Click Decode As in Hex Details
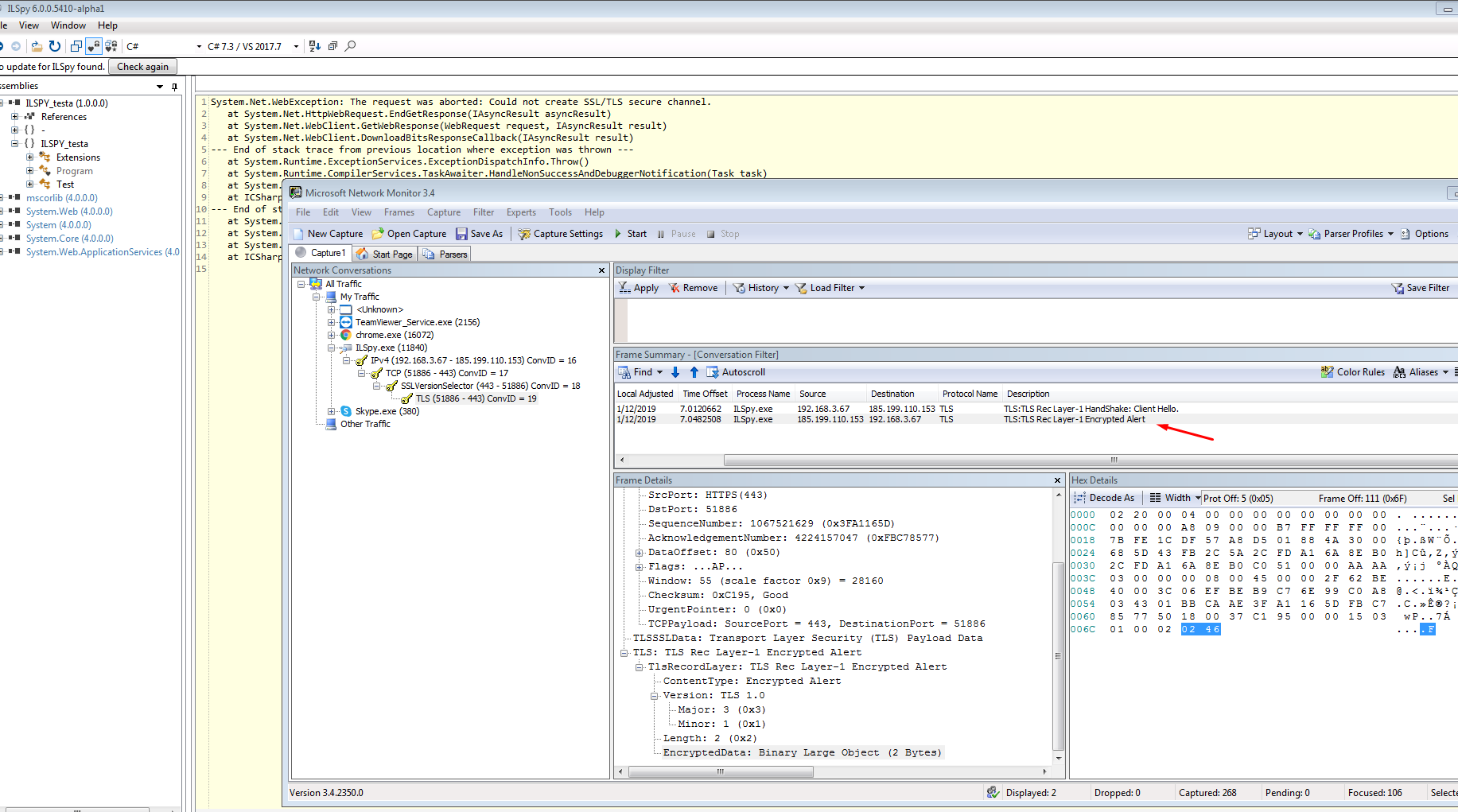The width and height of the screenshot is (1458, 812). pos(1105,497)
